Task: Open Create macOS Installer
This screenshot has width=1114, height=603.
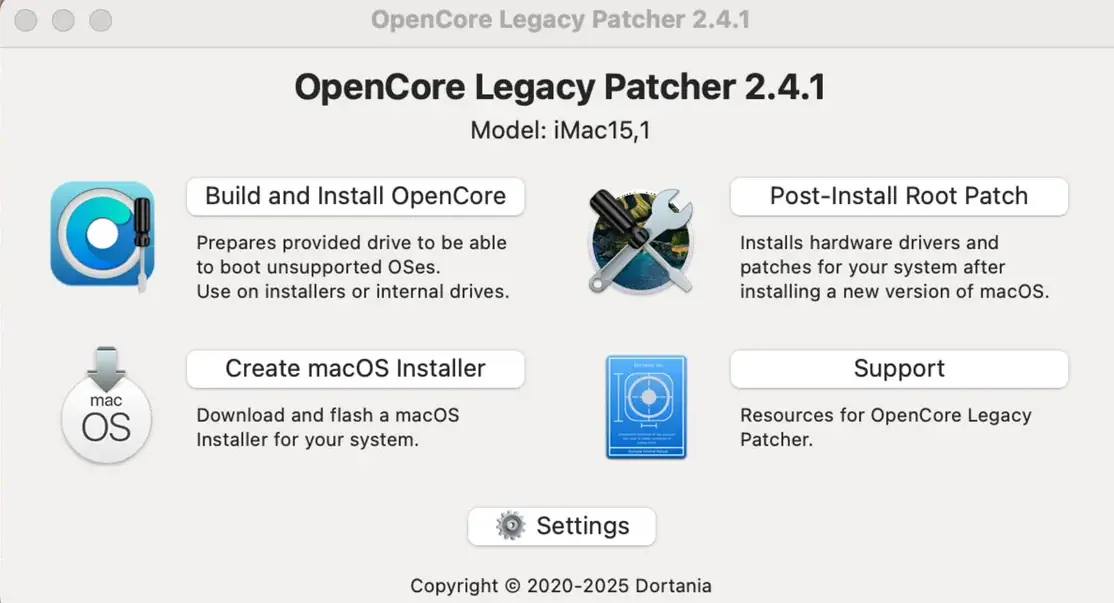Action: point(355,369)
